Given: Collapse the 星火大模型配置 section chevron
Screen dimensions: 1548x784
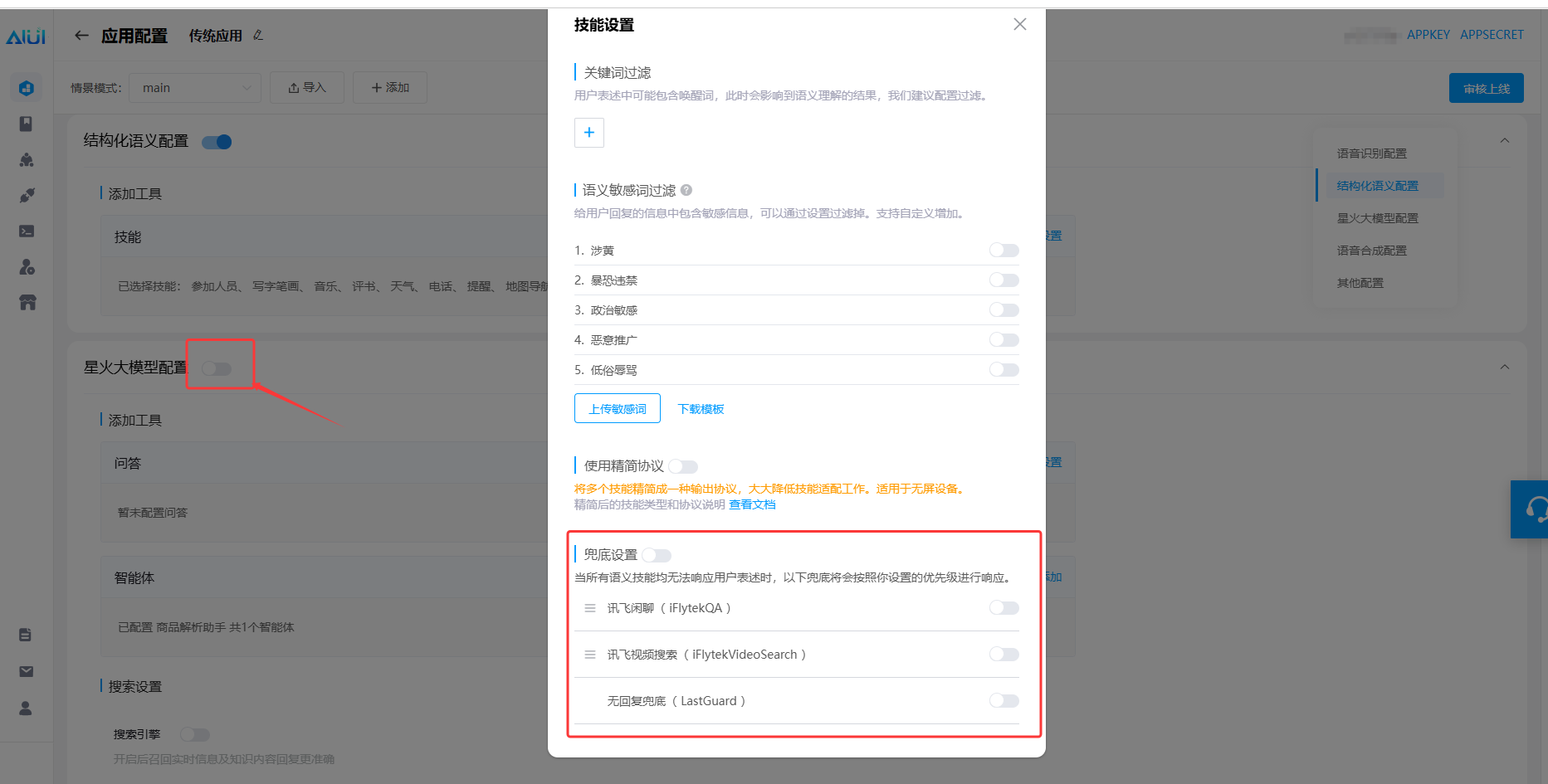Looking at the screenshot, I should 1504,368.
